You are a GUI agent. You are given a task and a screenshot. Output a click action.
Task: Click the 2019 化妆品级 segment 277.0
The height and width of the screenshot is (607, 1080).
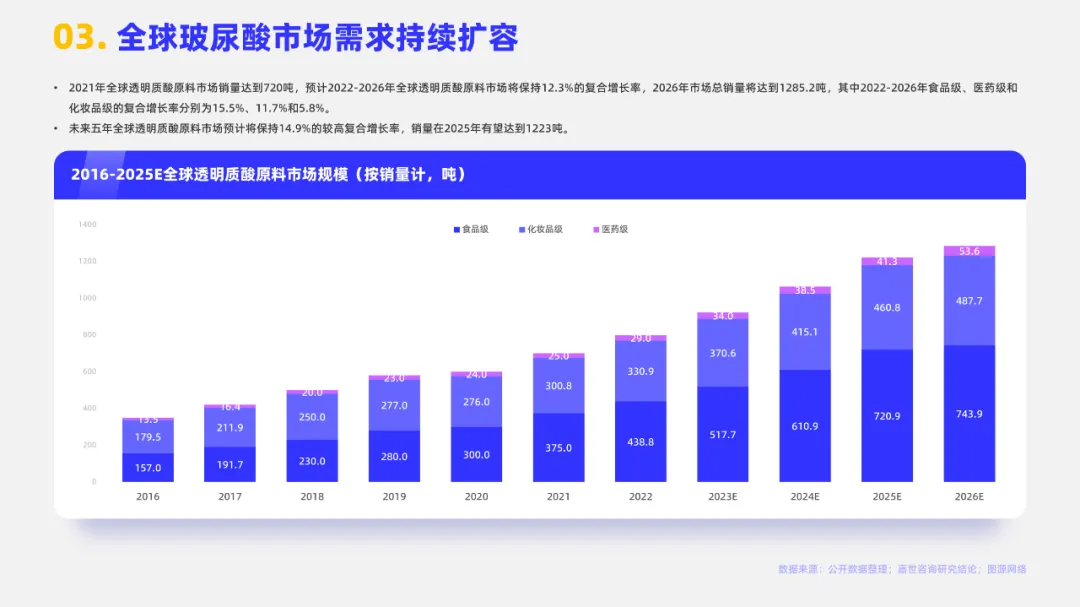(394, 405)
